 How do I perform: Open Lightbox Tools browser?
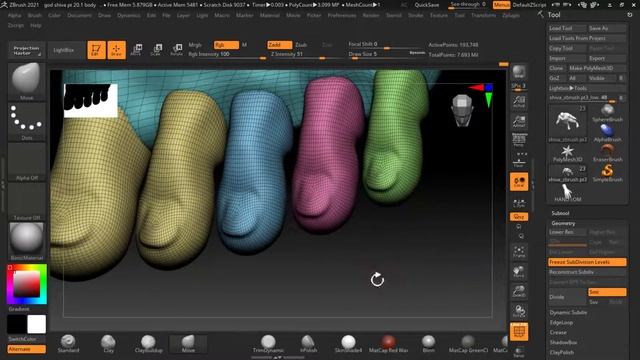(x=587, y=88)
